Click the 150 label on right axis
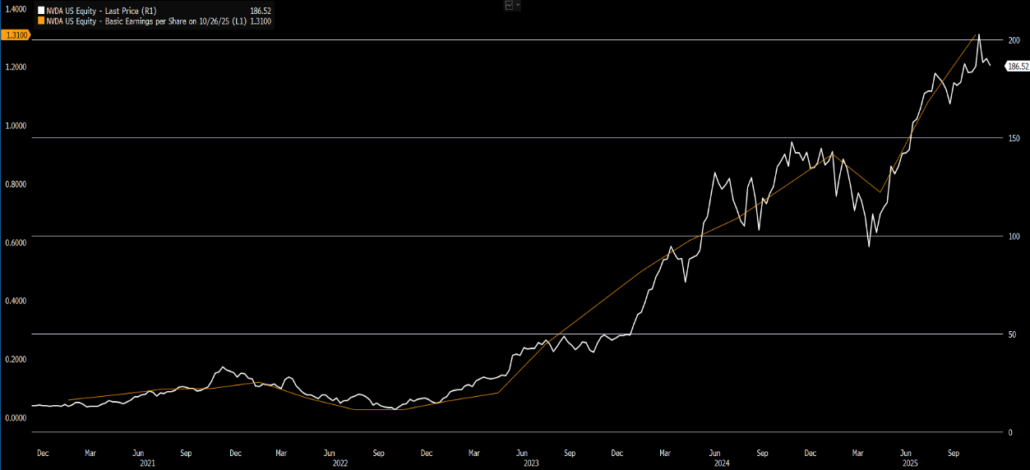Screen dimensions: 1030x470 pyautogui.click(x=1013, y=138)
